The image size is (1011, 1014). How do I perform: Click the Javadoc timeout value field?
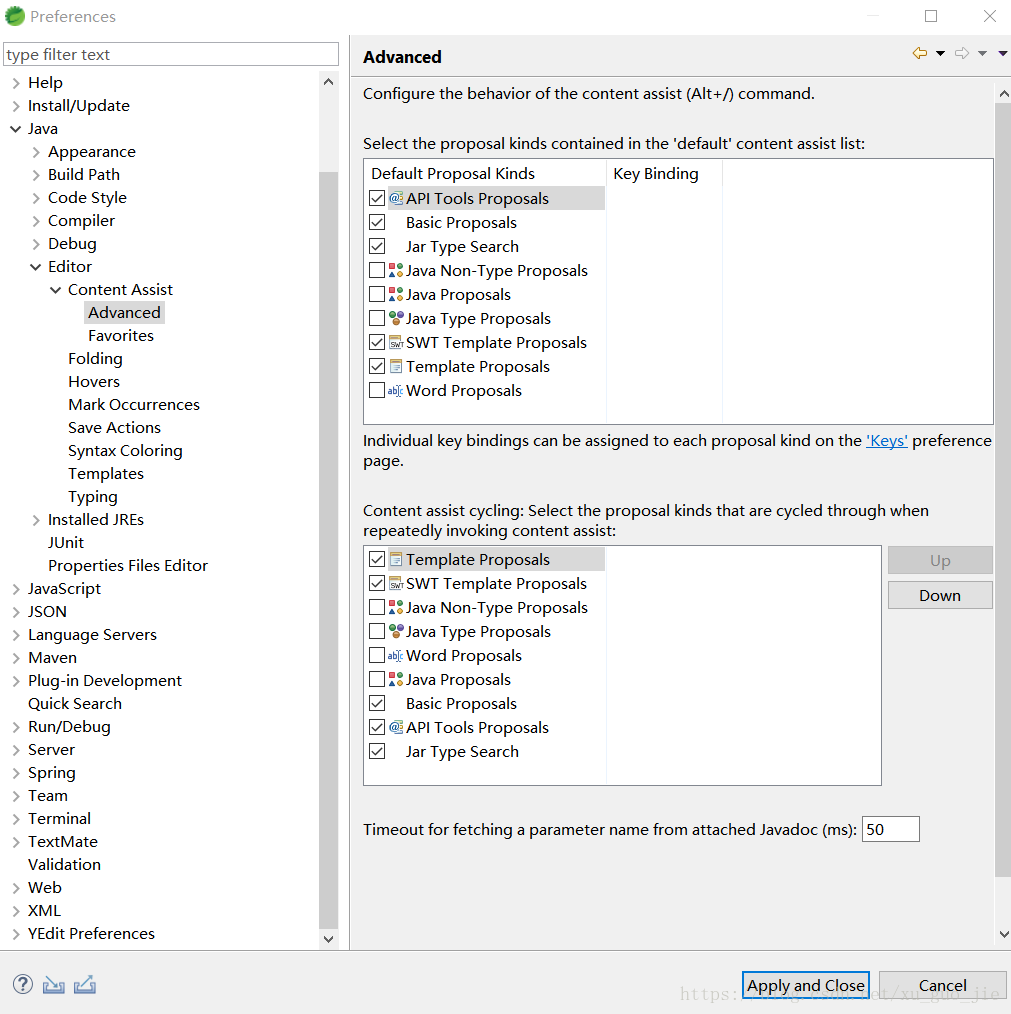[890, 829]
